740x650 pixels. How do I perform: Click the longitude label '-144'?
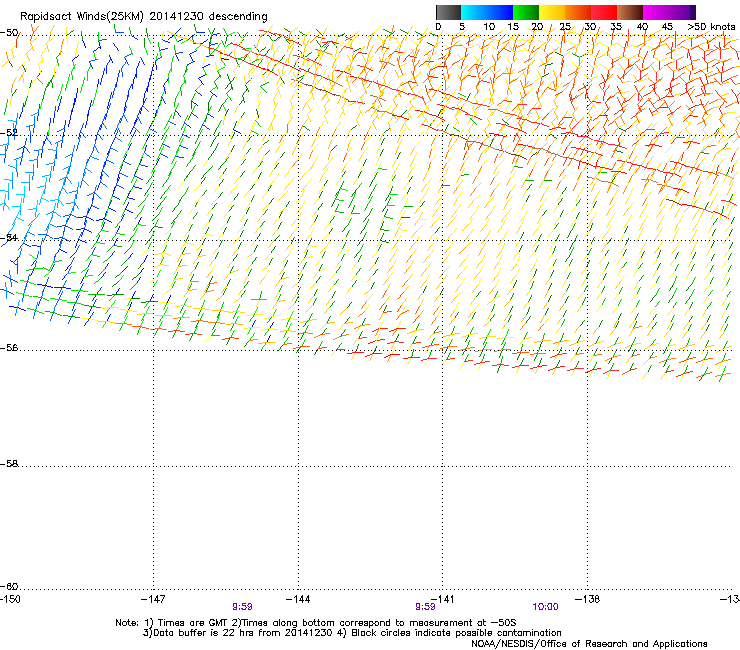click(x=298, y=599)
